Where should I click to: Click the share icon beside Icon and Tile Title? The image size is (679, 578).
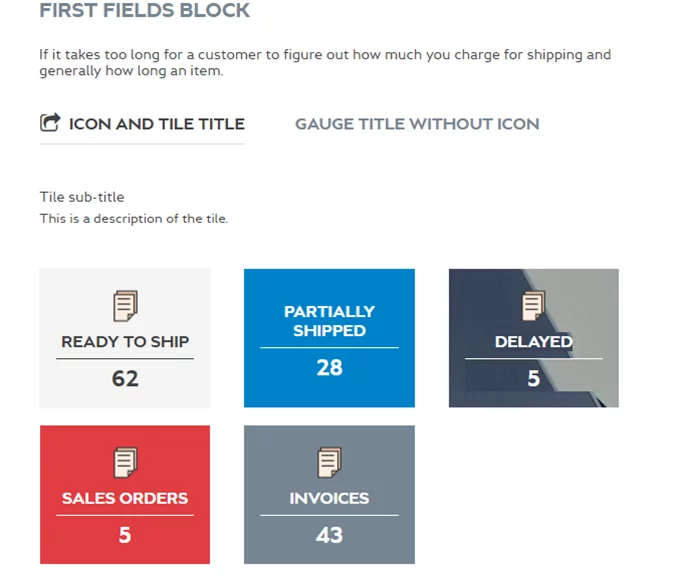pos(49,124)
